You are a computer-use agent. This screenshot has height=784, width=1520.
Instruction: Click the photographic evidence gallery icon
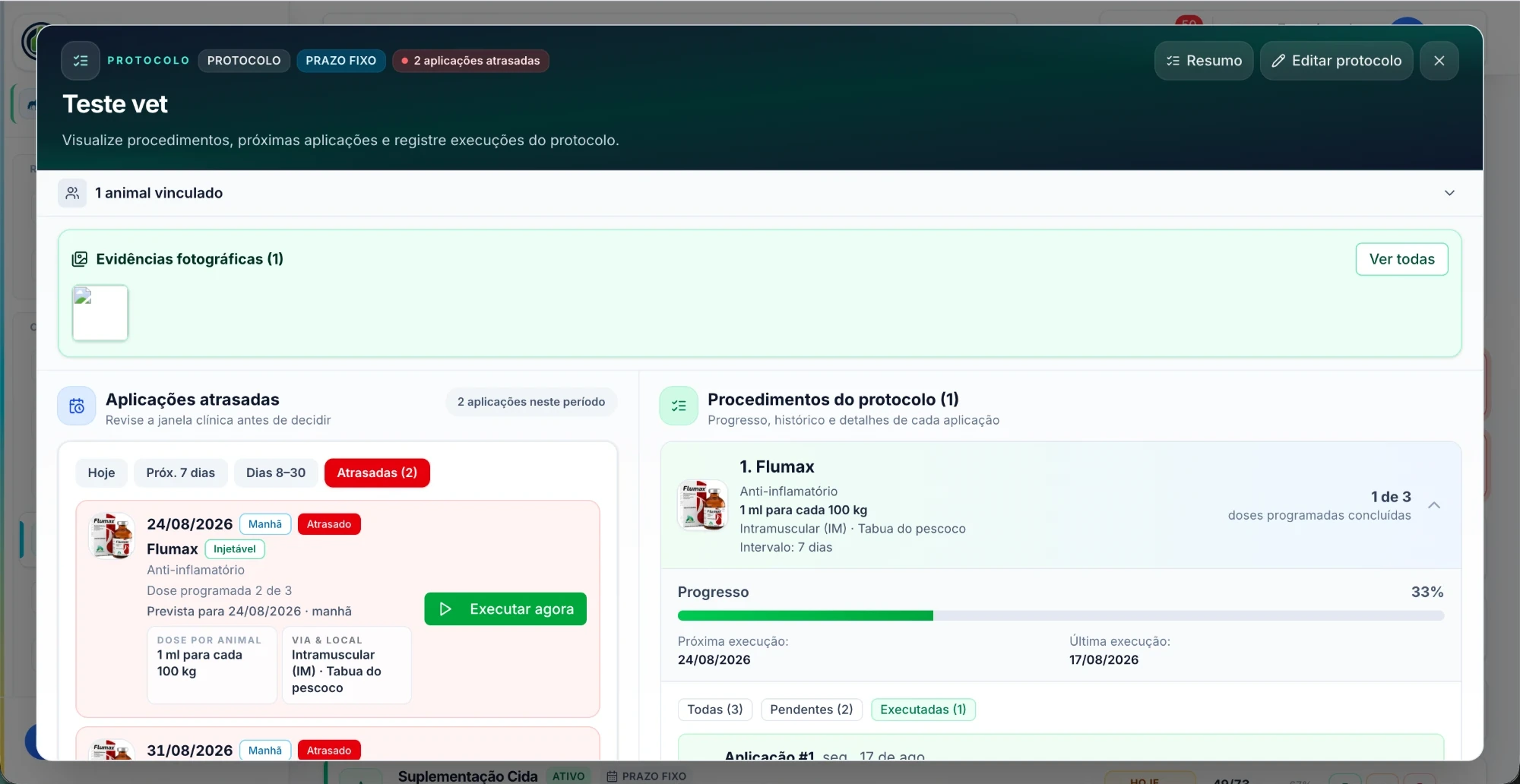coord(80,259)
